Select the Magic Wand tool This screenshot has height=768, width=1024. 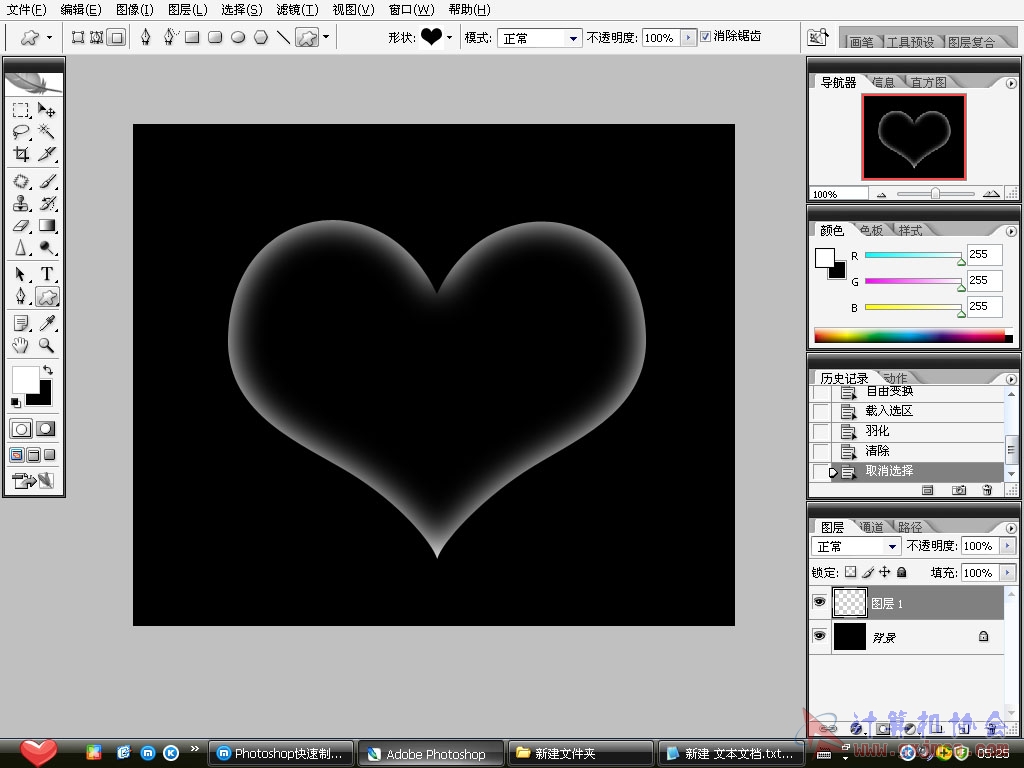click(46, 132)
